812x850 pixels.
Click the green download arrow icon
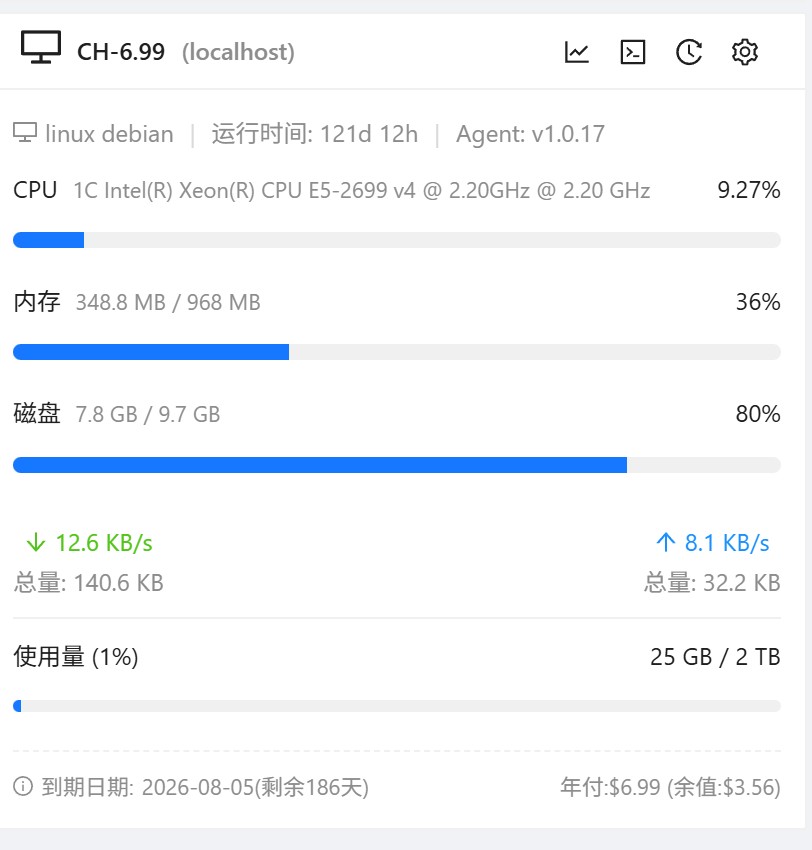[x=36, y=542]
